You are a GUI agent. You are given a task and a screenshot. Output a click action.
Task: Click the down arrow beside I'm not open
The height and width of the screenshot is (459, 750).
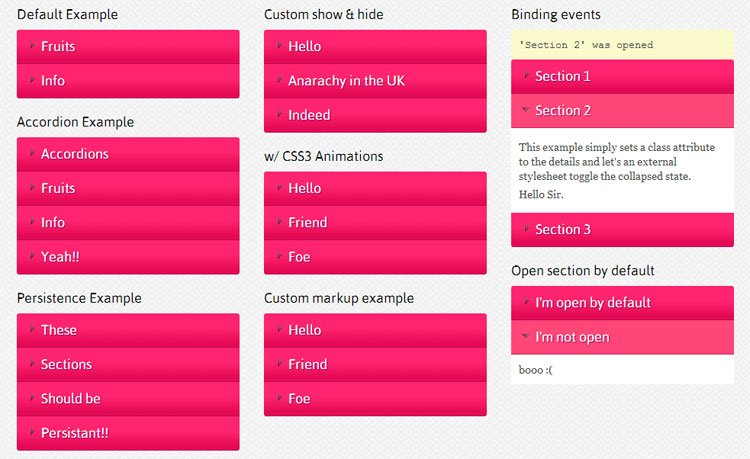point(526,337)
